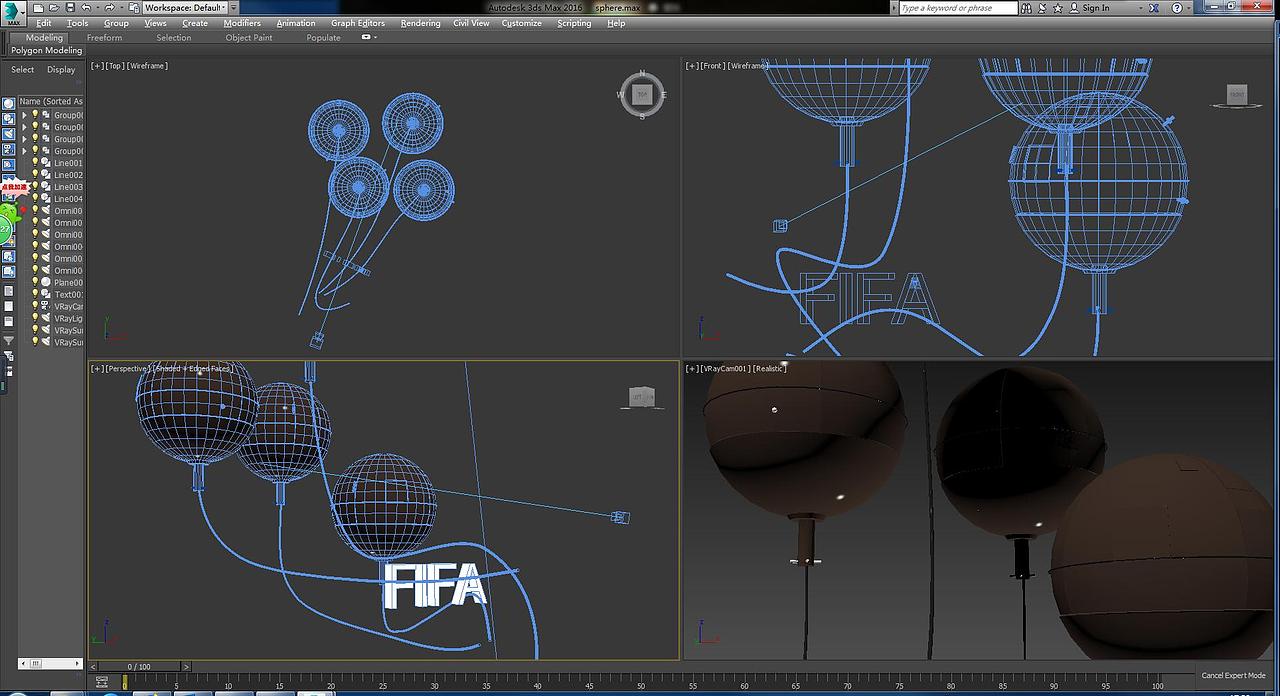Toggle the Display Cameras filter icon, fourth in the column
The image size is (1280, 696).
[x=8, y=149]
